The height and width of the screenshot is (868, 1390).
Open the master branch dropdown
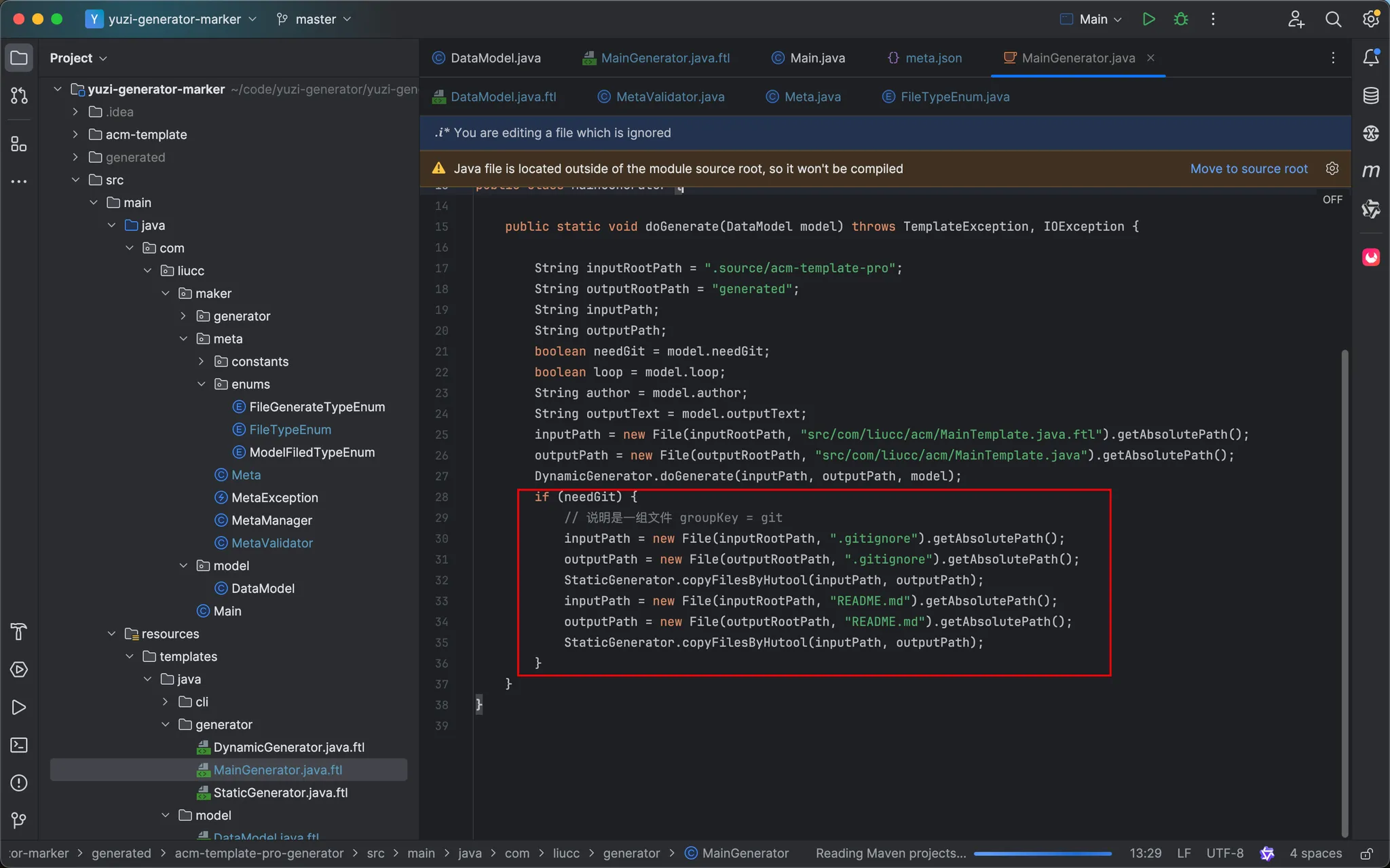(314, 19)
